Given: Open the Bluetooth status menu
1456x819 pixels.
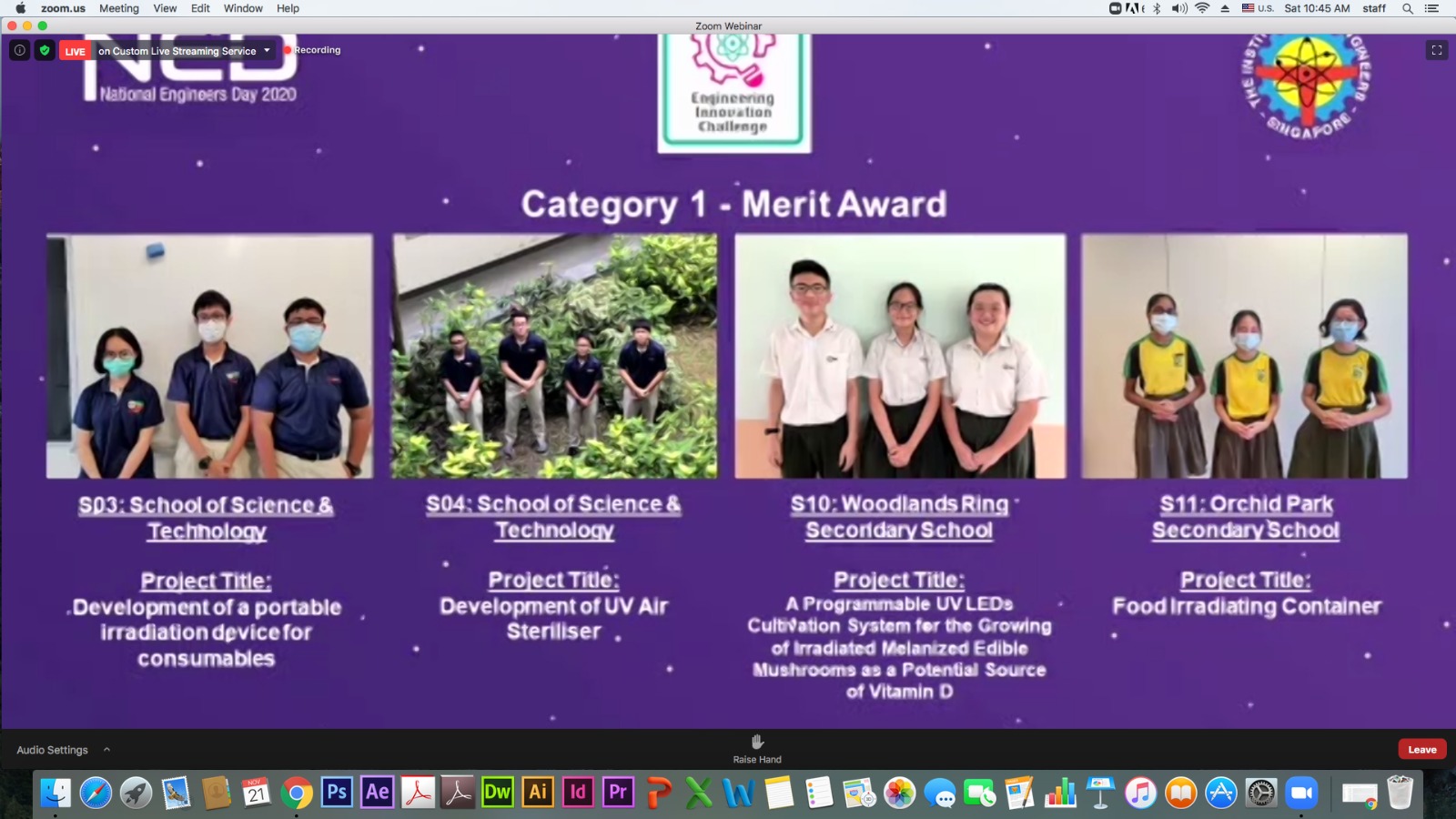Looking at the screenshot, I should [1157, 8].
